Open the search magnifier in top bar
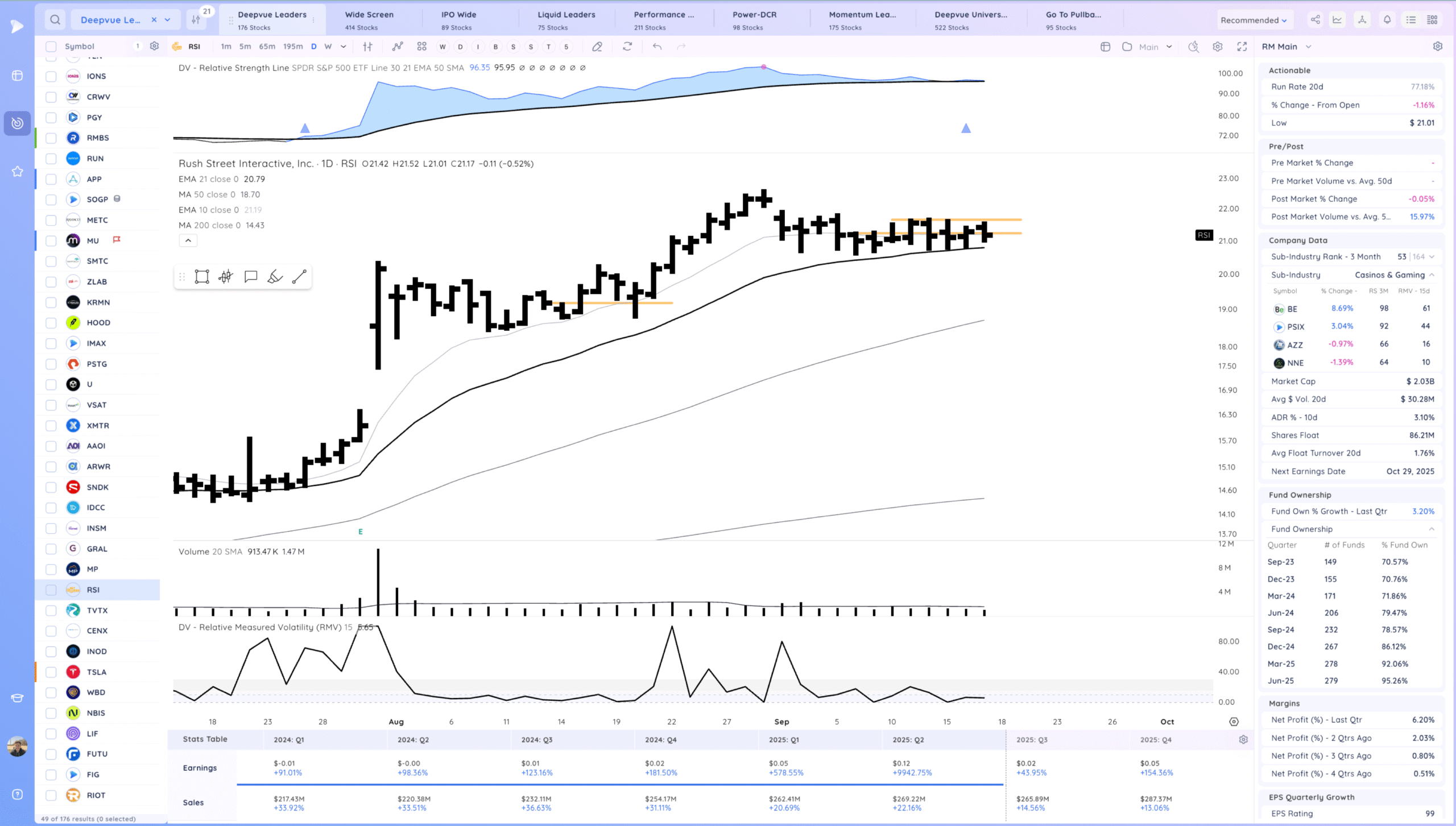1456x826 pixels. tap(55, 20)
